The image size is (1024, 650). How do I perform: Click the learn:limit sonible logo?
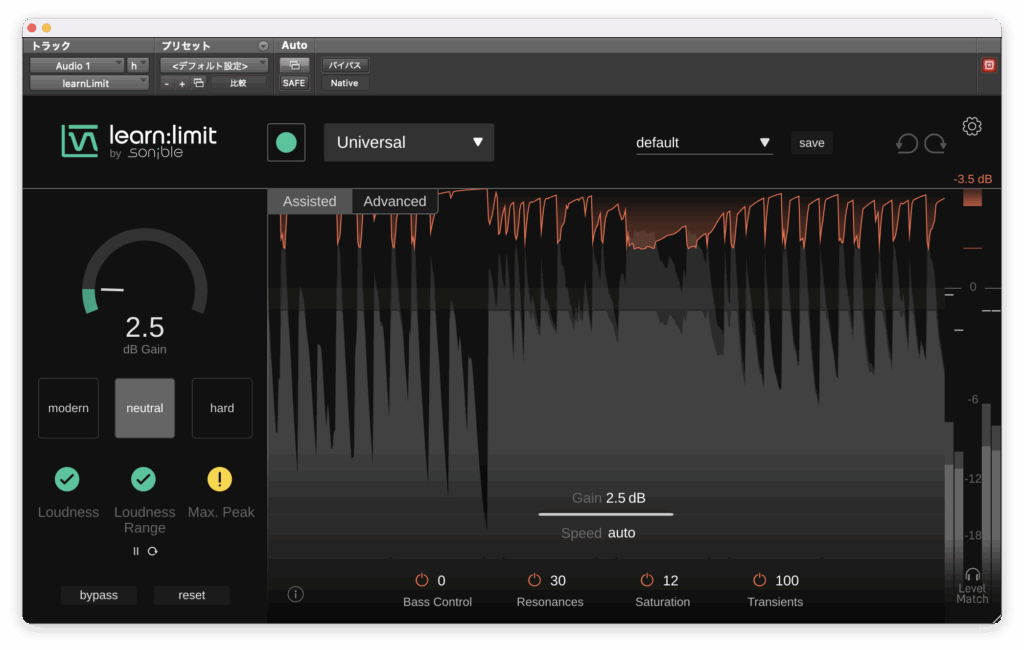click(x=139, y=141)
